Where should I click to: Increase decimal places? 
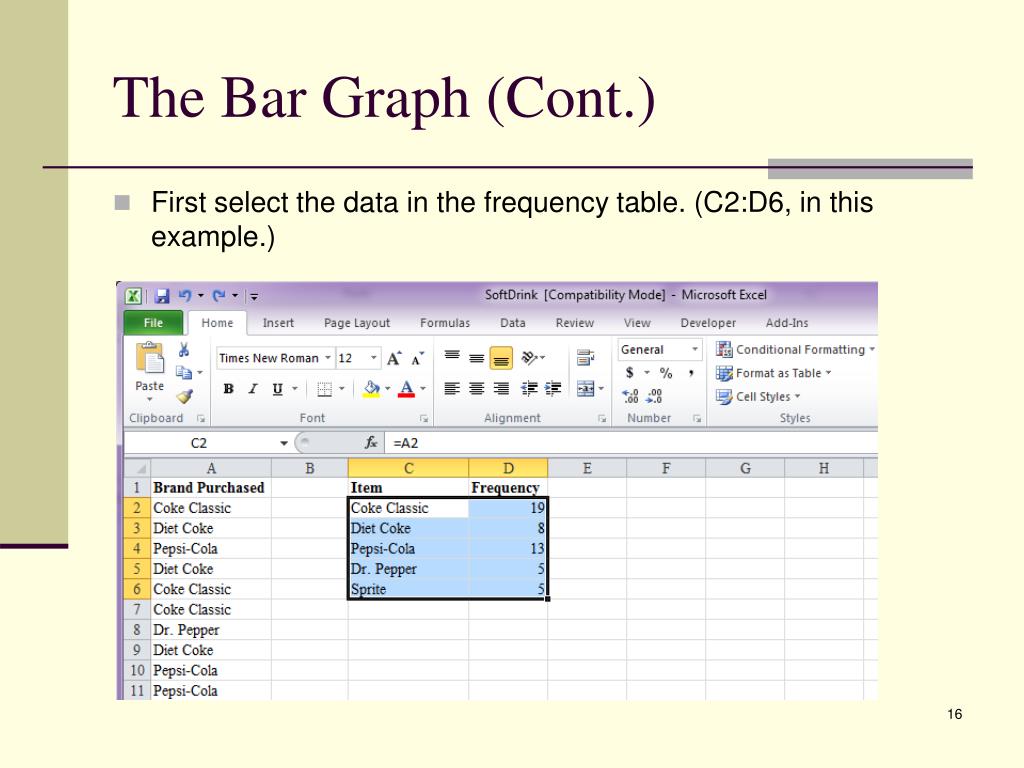(630, 396)
